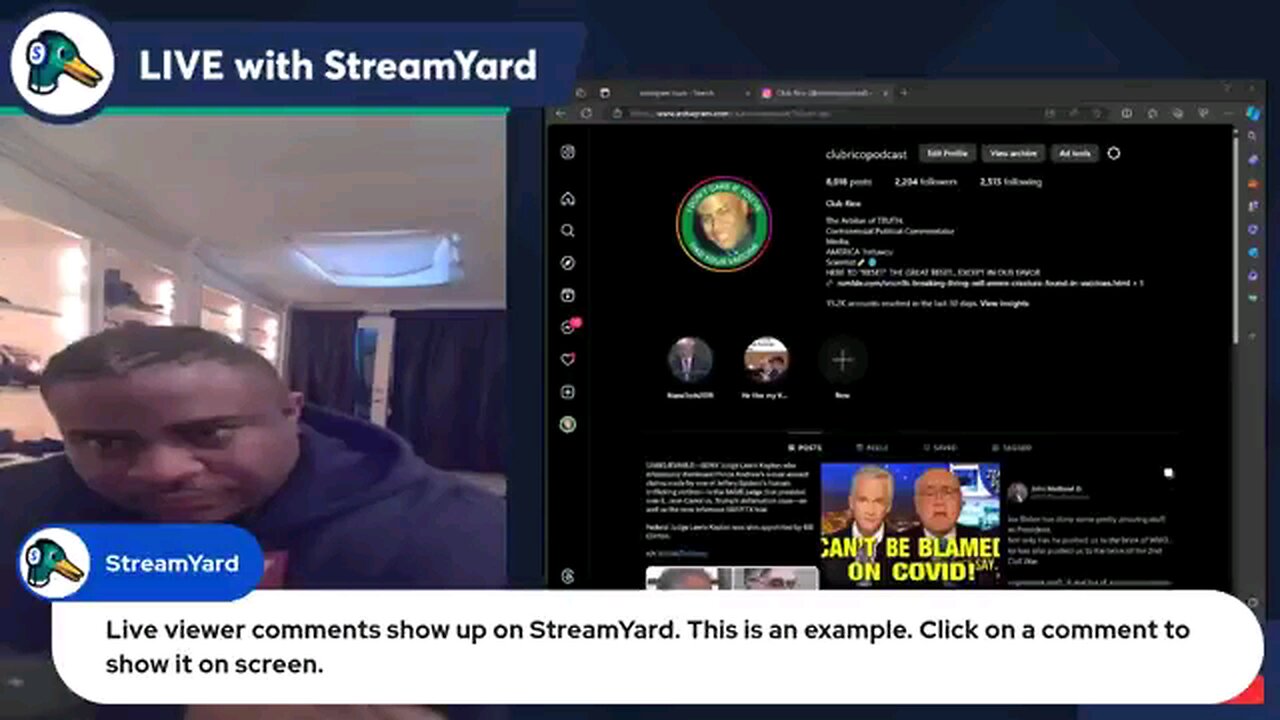Open the Explore compass icon
This screenshot has width=1280, height=720.
coord(567,263)
